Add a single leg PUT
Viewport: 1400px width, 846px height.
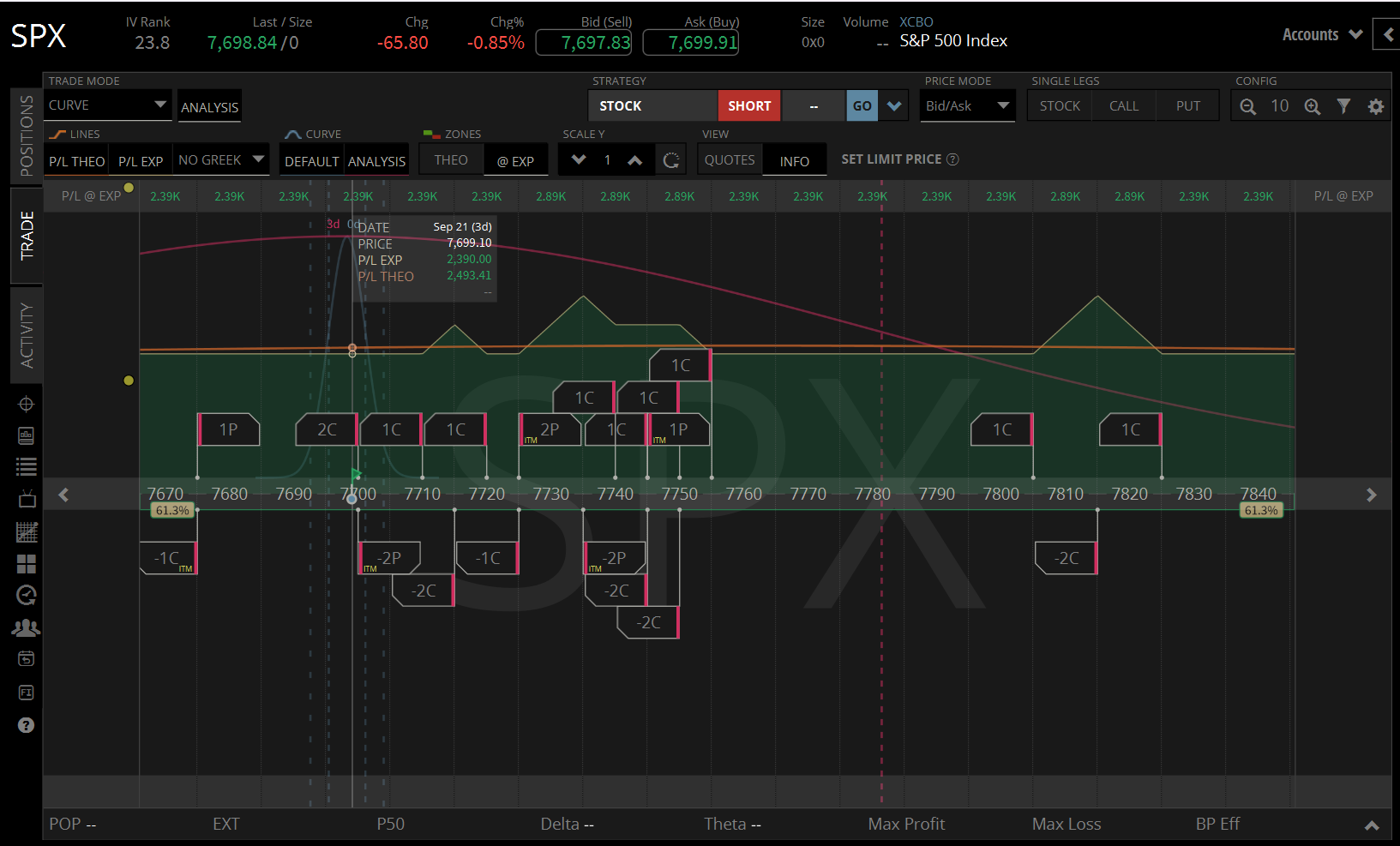point(1188,106)
